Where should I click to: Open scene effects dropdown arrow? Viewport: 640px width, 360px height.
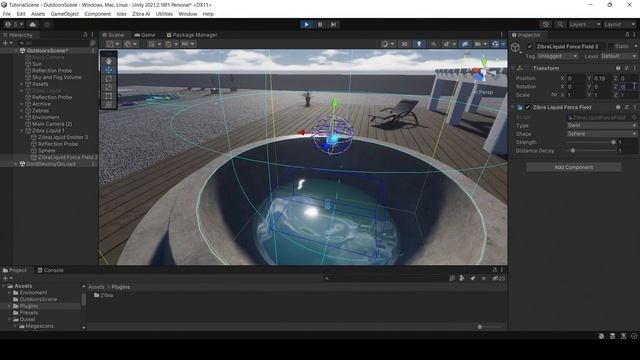454,44
